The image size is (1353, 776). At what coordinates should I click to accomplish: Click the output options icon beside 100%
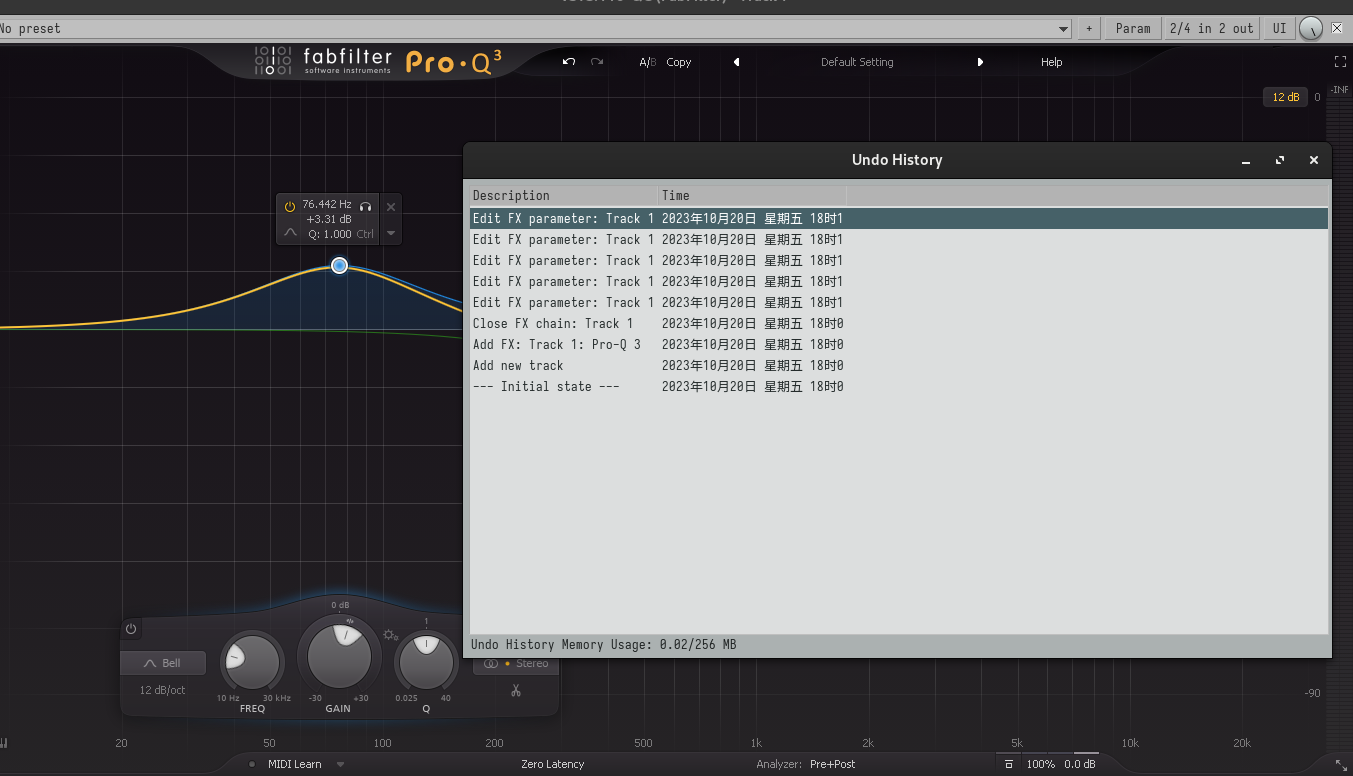point(1009,764)
